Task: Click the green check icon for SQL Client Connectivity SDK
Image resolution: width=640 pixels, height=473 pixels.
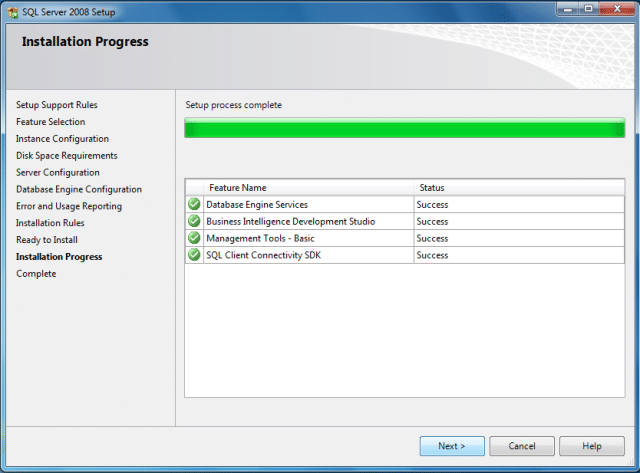Action: click(194, 255)
